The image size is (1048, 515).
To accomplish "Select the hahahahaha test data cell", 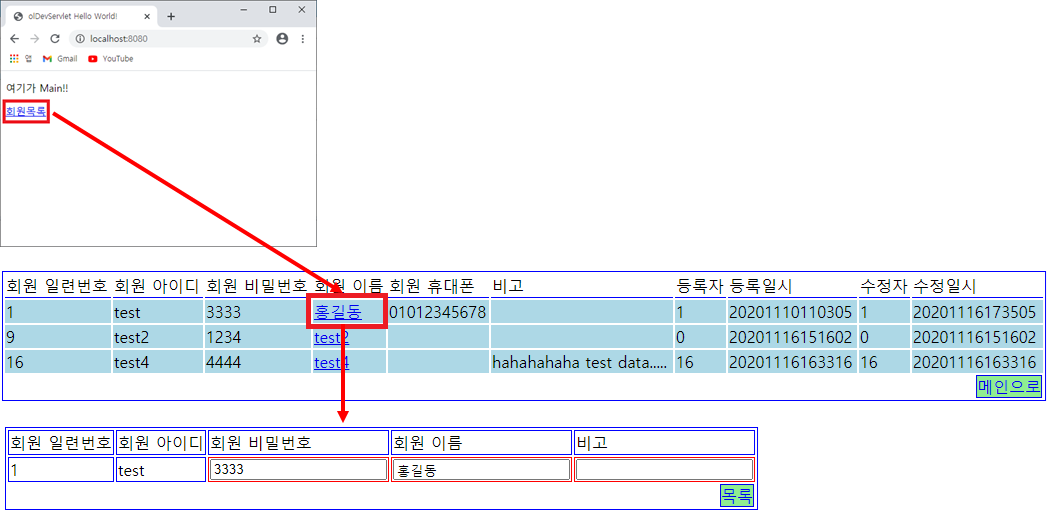I will click(x=581, y=363).
